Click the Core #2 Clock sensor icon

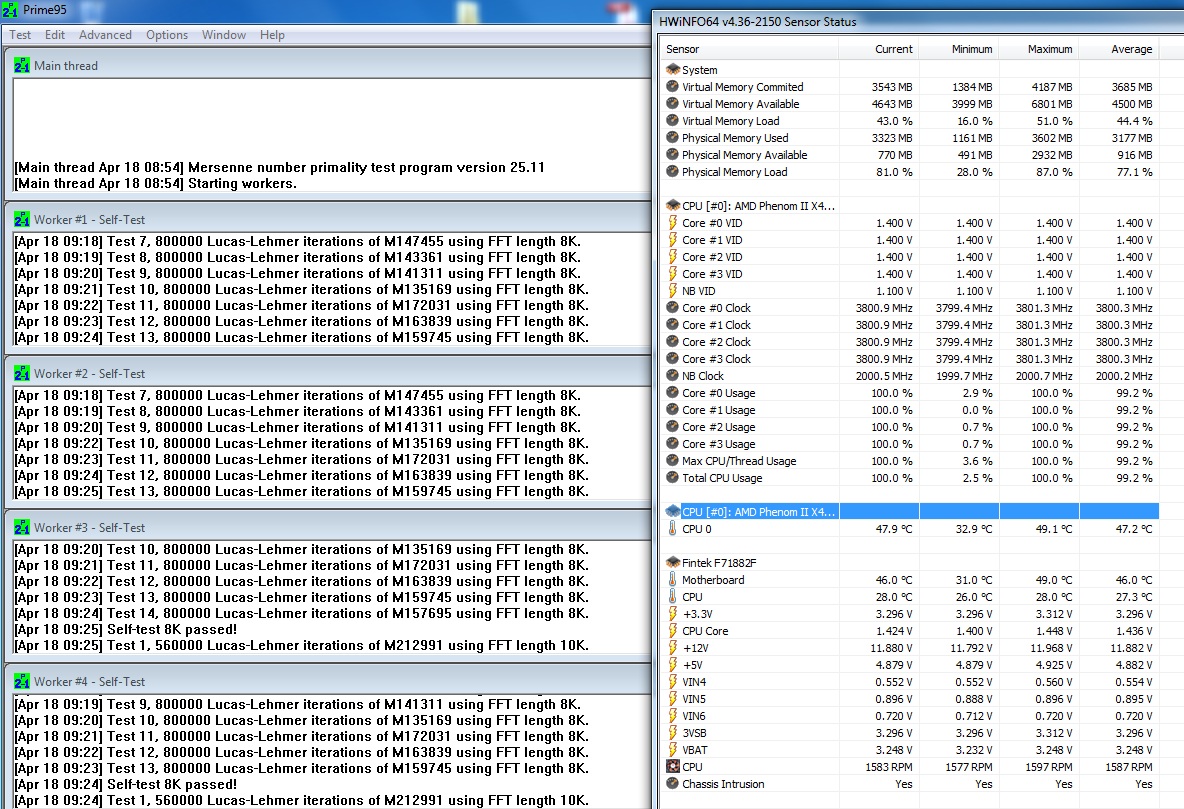(673, 341)
